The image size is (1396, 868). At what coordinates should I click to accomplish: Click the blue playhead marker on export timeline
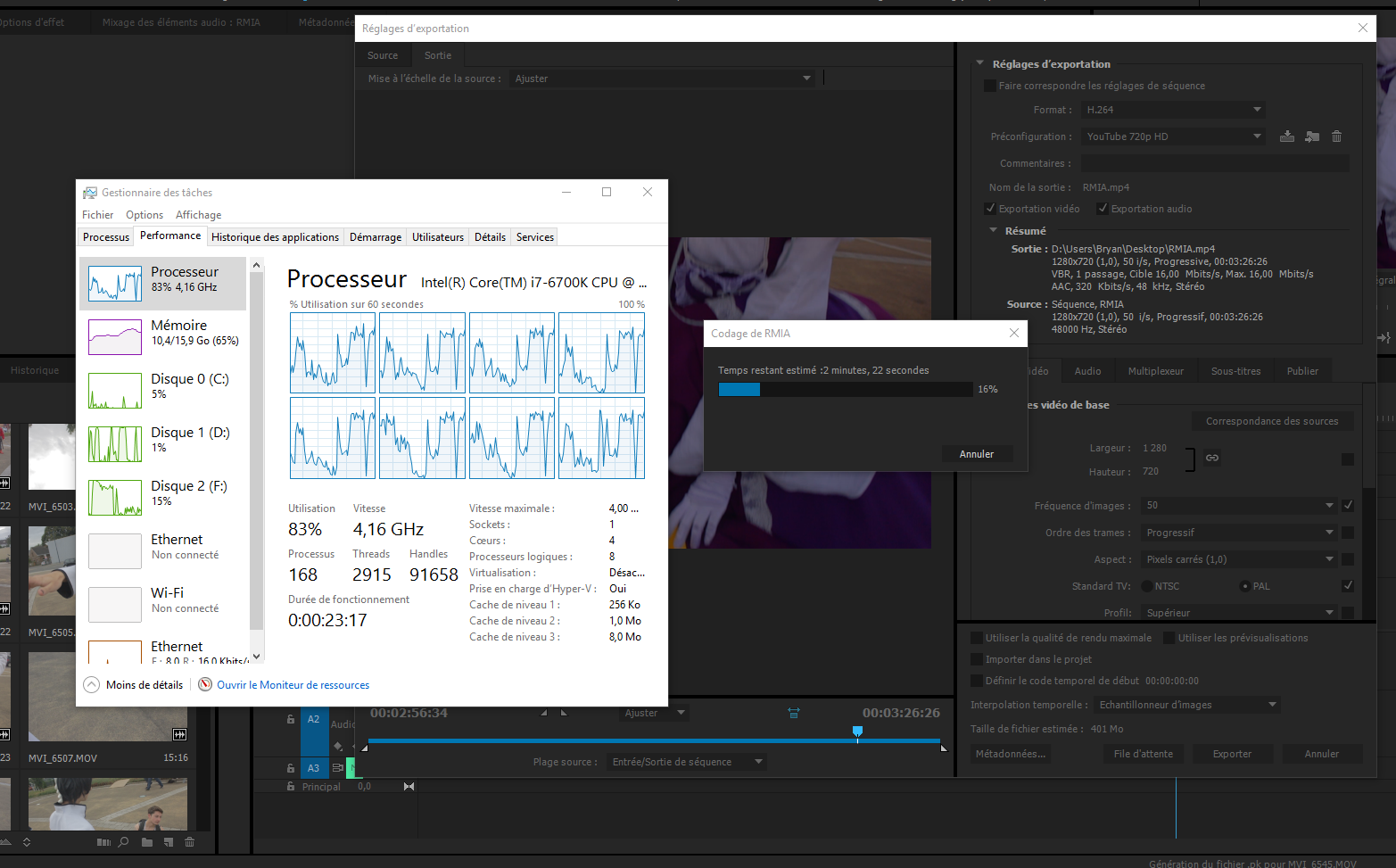(x=857, y=732)
